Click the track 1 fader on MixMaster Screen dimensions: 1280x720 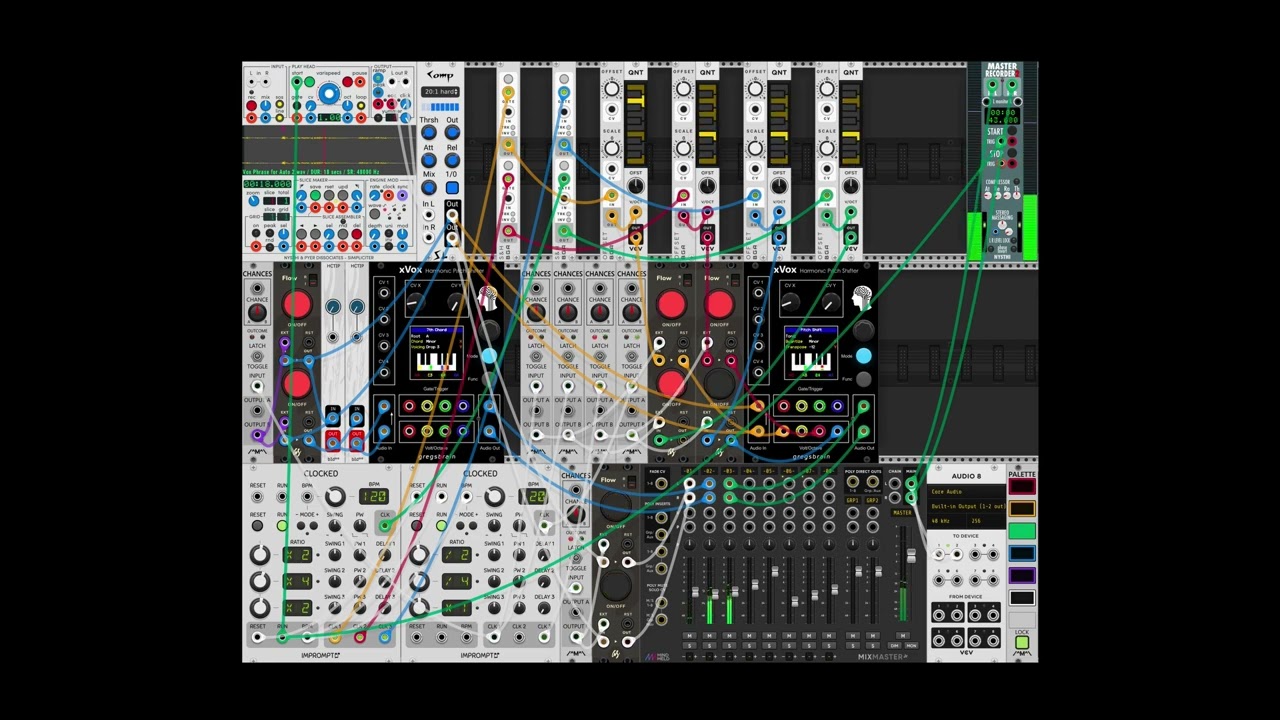click(695, 592)
